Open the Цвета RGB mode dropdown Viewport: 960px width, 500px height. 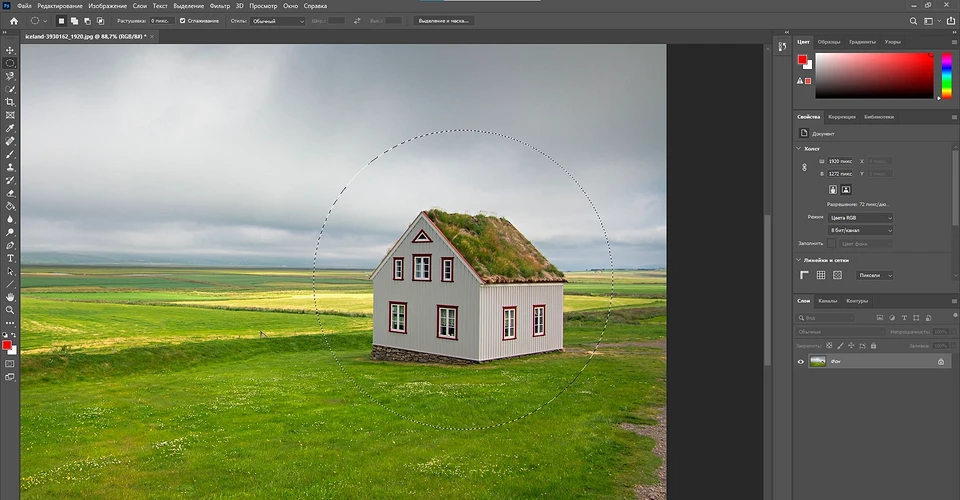pyautogui.click(x=861, y=217)
